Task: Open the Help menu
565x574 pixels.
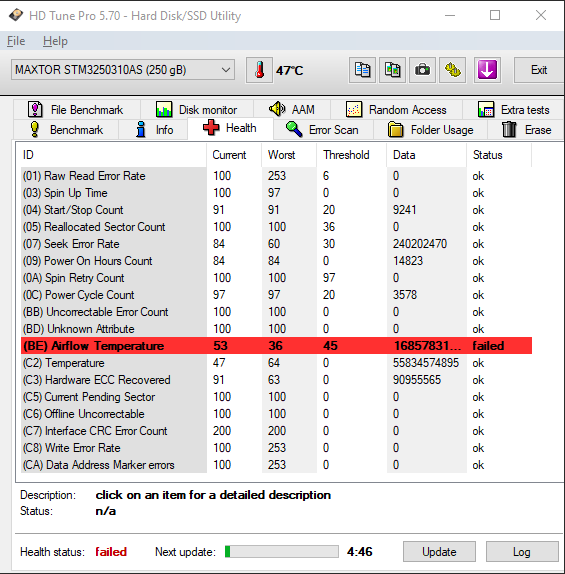Action: [x=55, y=41]
